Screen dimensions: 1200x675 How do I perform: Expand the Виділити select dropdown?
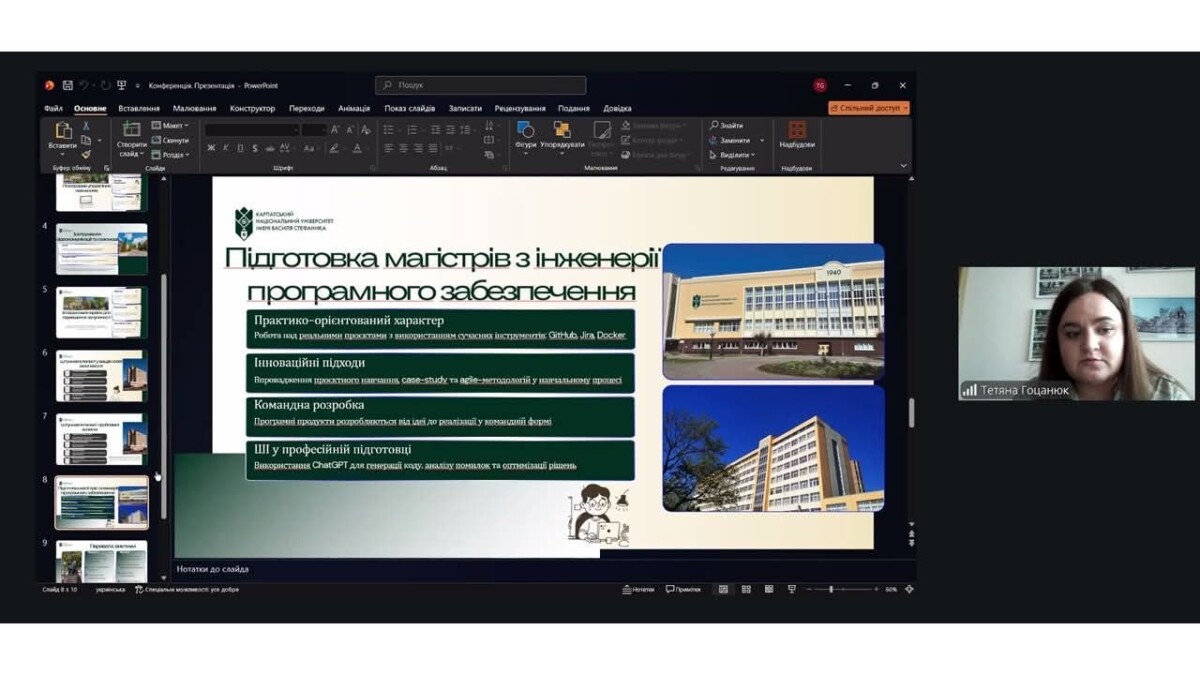click(x=733, y=155)
